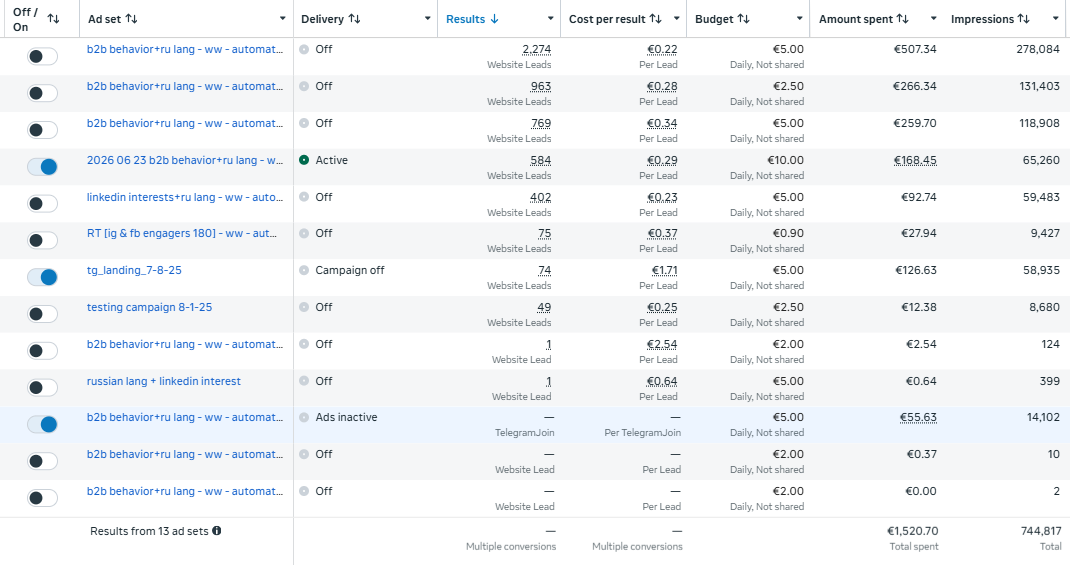Click the Delivery column sort arrows icon
The image size is (1070, 565).
pyautogui.click(x=354, y=19)
